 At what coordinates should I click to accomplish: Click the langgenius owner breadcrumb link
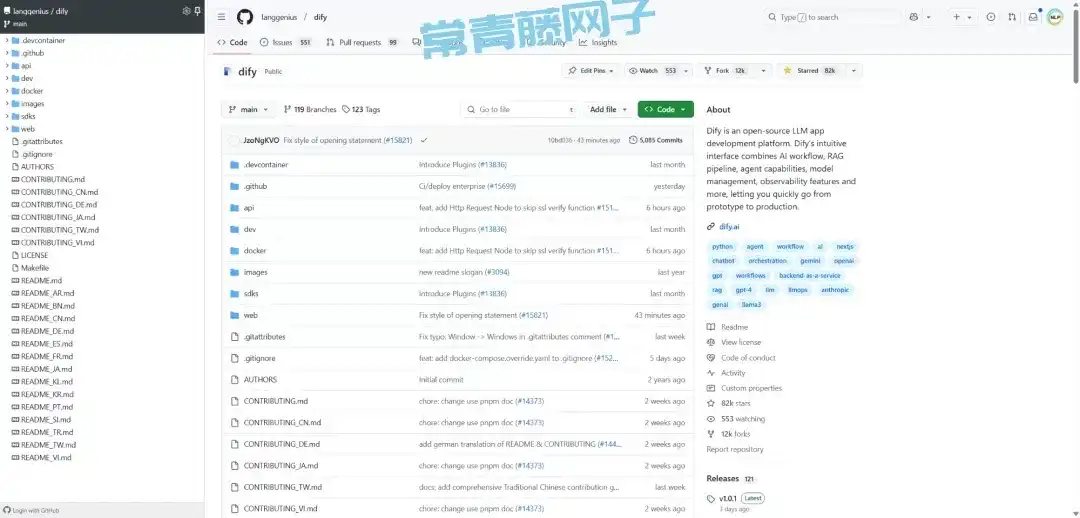coord(279,17)
